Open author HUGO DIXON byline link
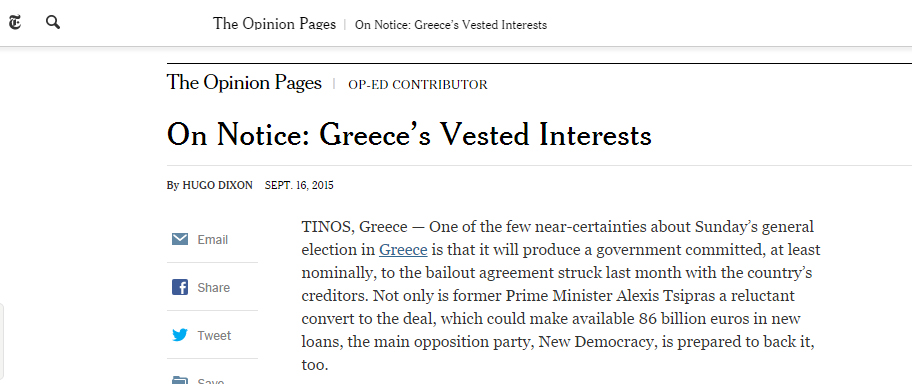Image resolution: width=912 pixels, height=384 pixels. pyautogui.click(x=218, y=186)
